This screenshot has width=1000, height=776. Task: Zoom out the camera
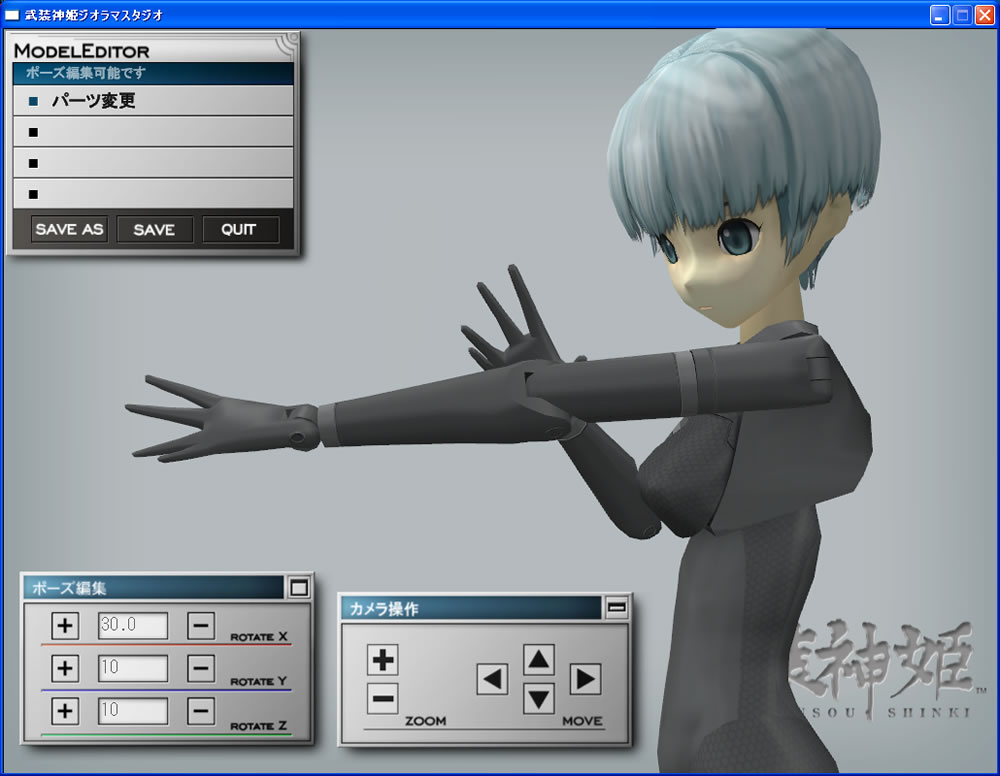(x=383, y=698)
